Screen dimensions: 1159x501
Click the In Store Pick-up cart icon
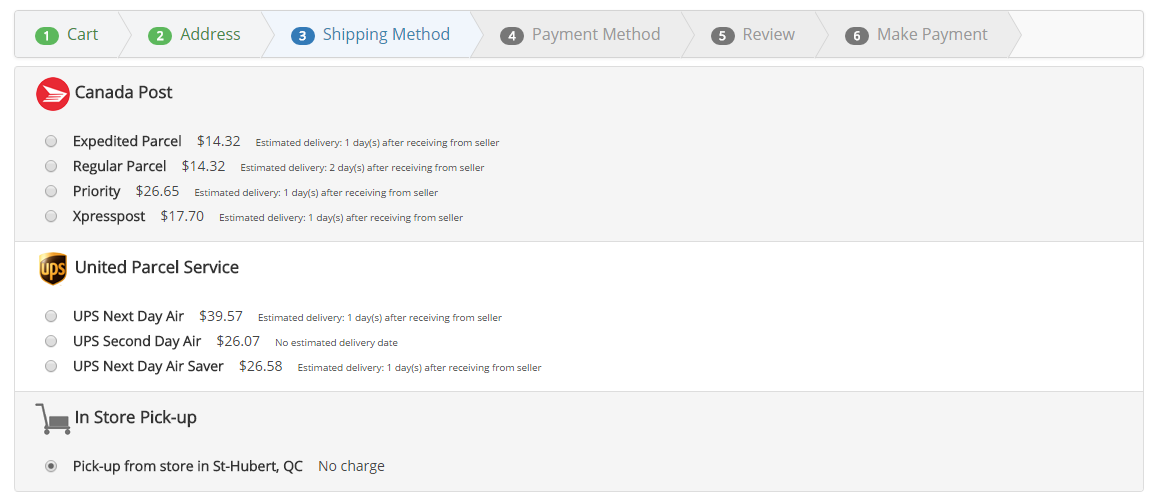point(52,418)
